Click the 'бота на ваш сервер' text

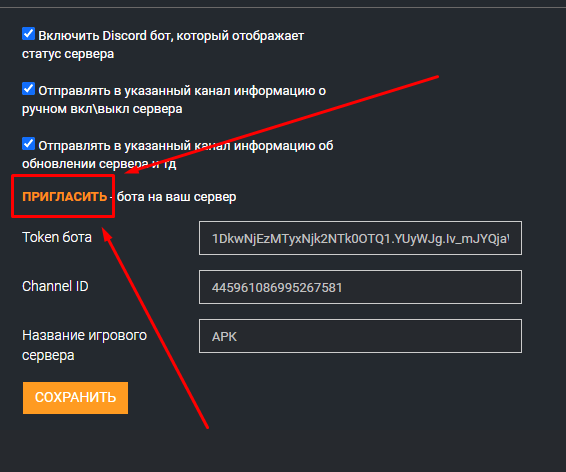point(177,197)
